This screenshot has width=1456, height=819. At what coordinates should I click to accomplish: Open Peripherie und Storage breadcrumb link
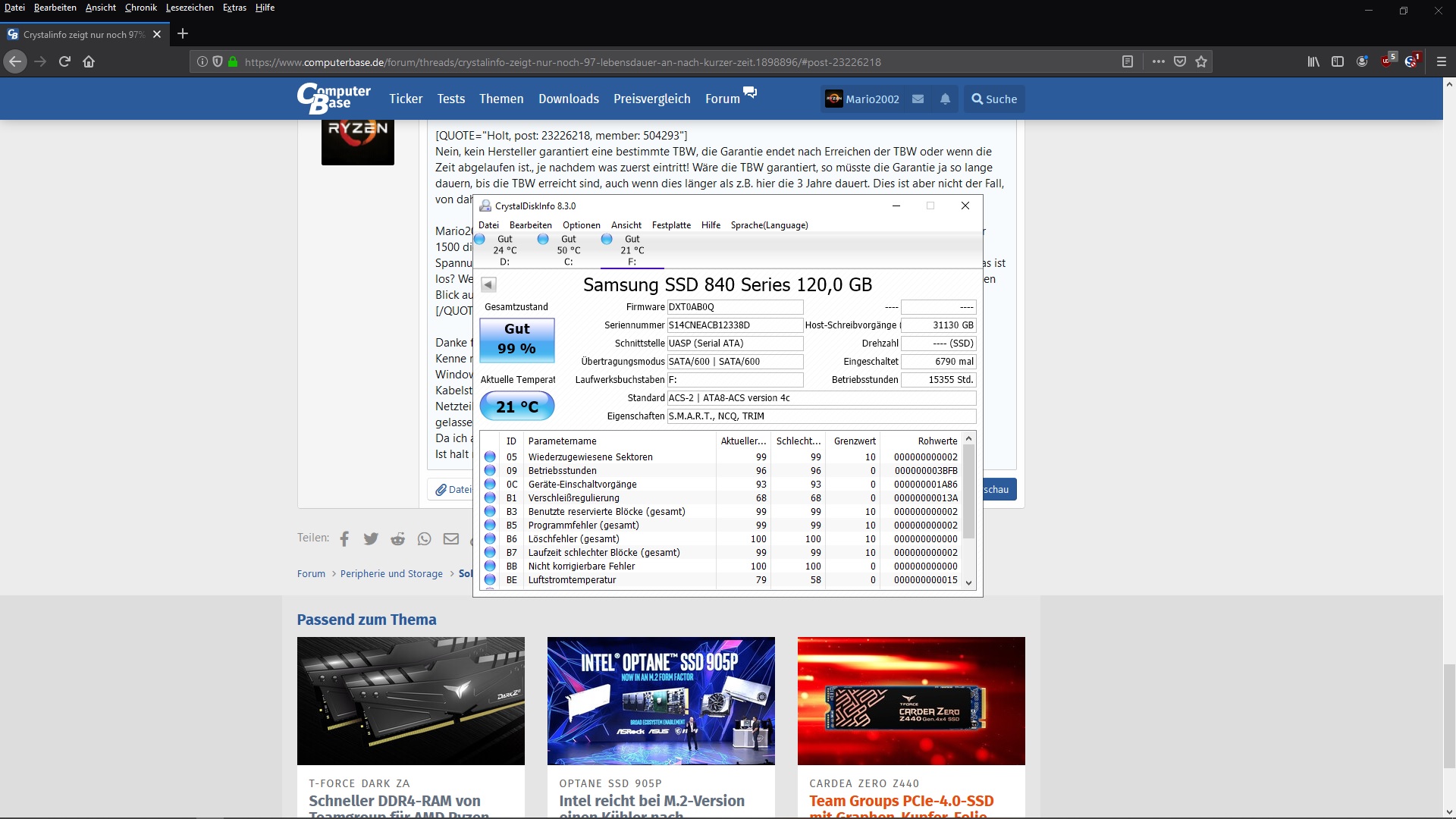point(391,574)
